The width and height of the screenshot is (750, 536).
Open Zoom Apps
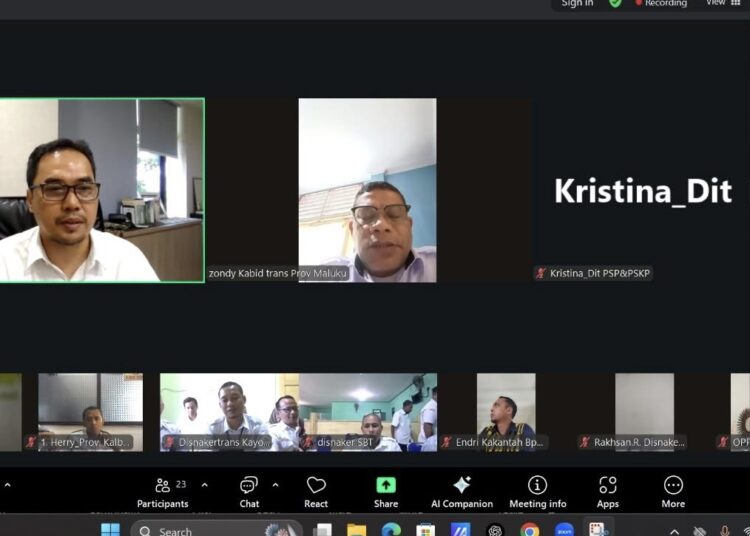[608, 490]
